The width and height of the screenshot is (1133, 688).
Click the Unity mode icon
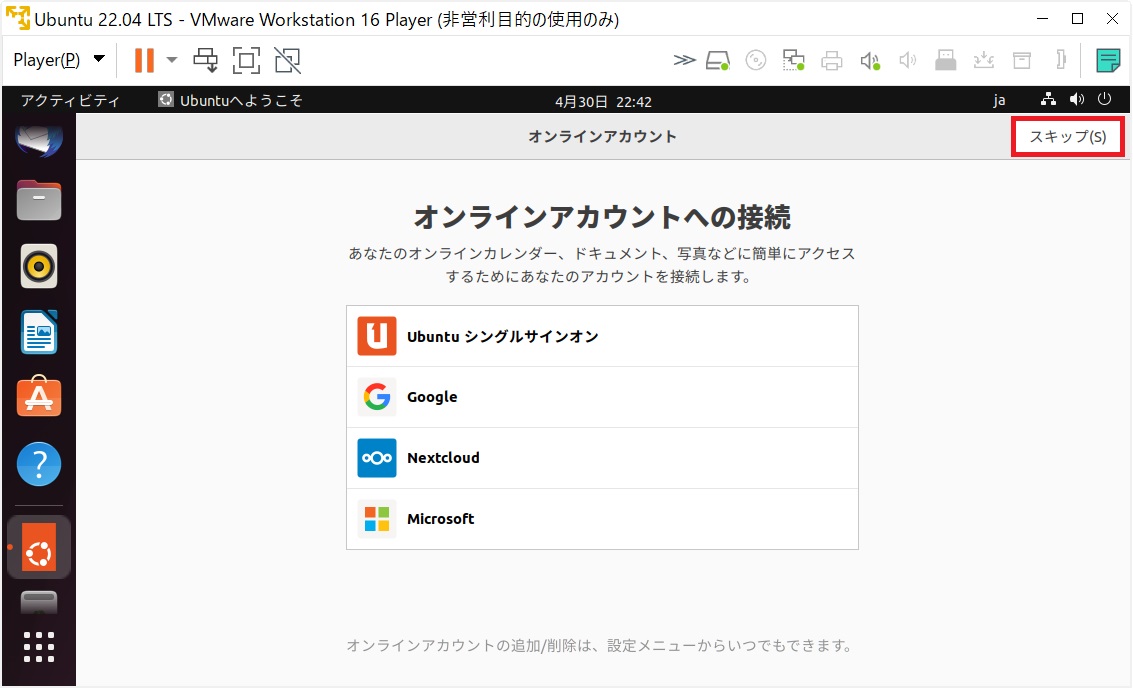[288, 60]
